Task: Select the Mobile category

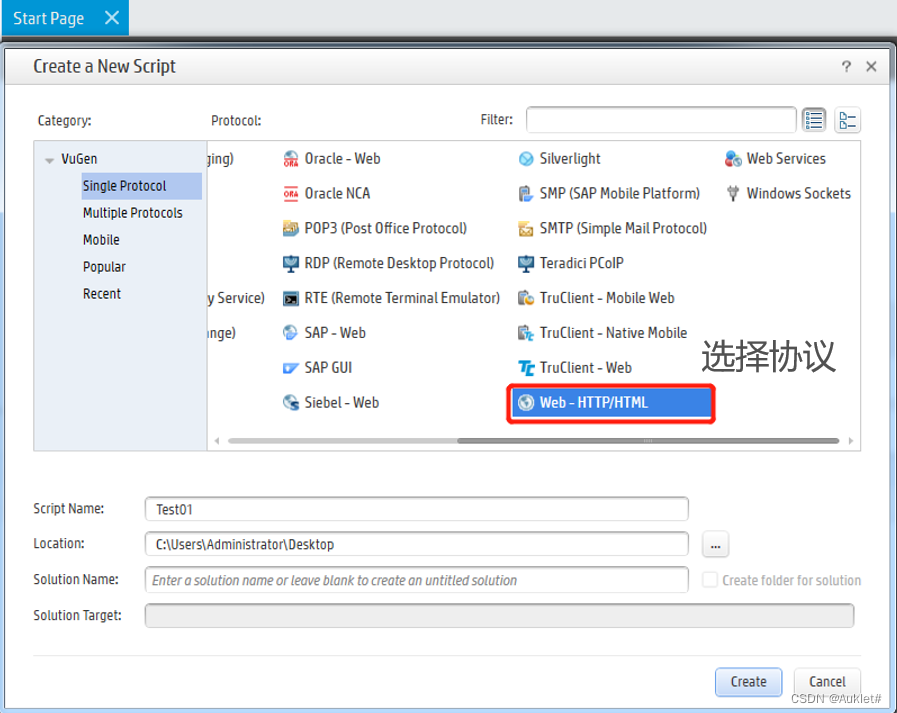Action: (101, 240)
